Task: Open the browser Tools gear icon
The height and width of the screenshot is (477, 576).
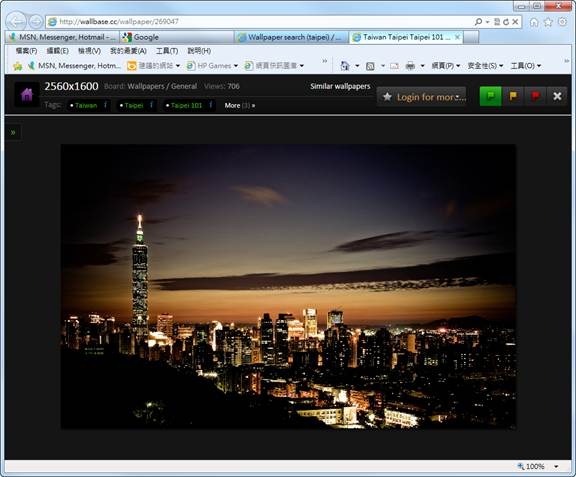Action: [x=562, y=22]
